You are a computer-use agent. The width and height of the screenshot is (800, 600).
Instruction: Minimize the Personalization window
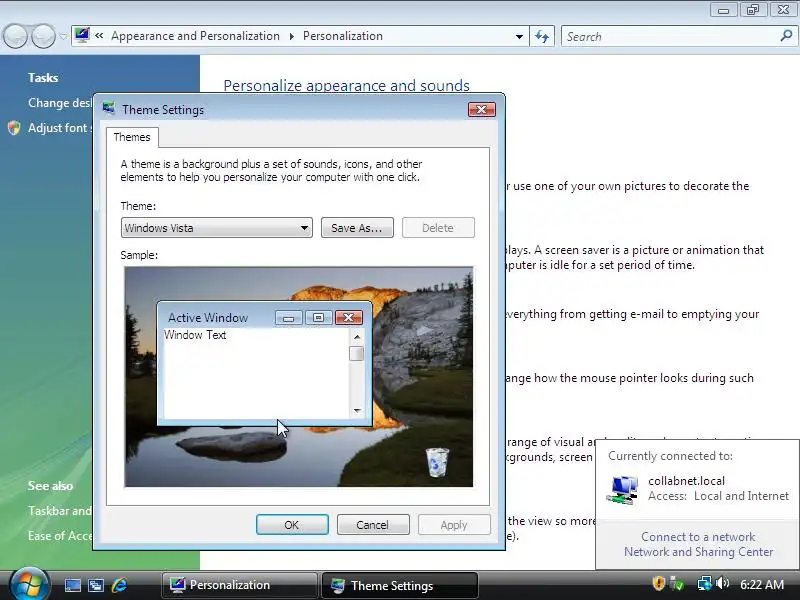[724, 10]
